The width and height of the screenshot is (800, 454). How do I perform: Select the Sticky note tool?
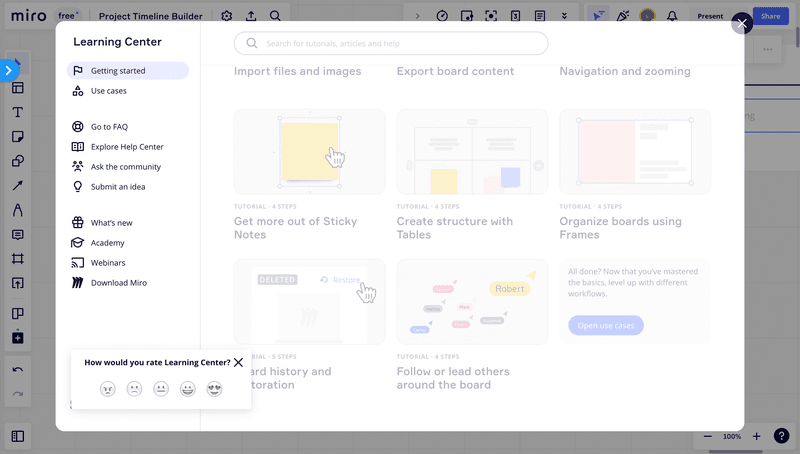click(18, 136)
